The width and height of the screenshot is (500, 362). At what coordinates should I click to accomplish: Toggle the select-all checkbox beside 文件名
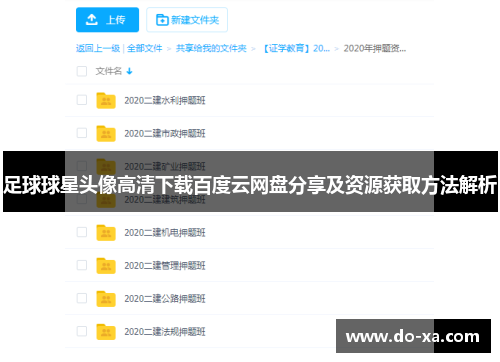point(82,71)
